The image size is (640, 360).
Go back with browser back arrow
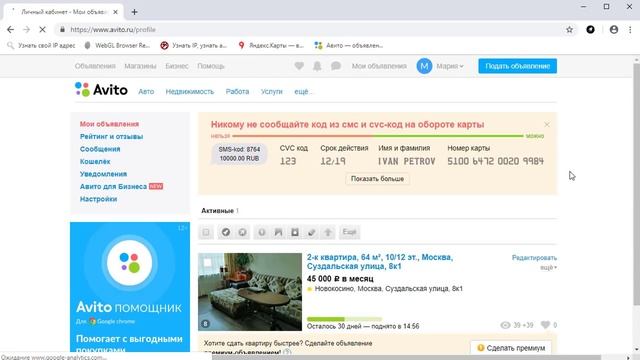click(11, 29)
